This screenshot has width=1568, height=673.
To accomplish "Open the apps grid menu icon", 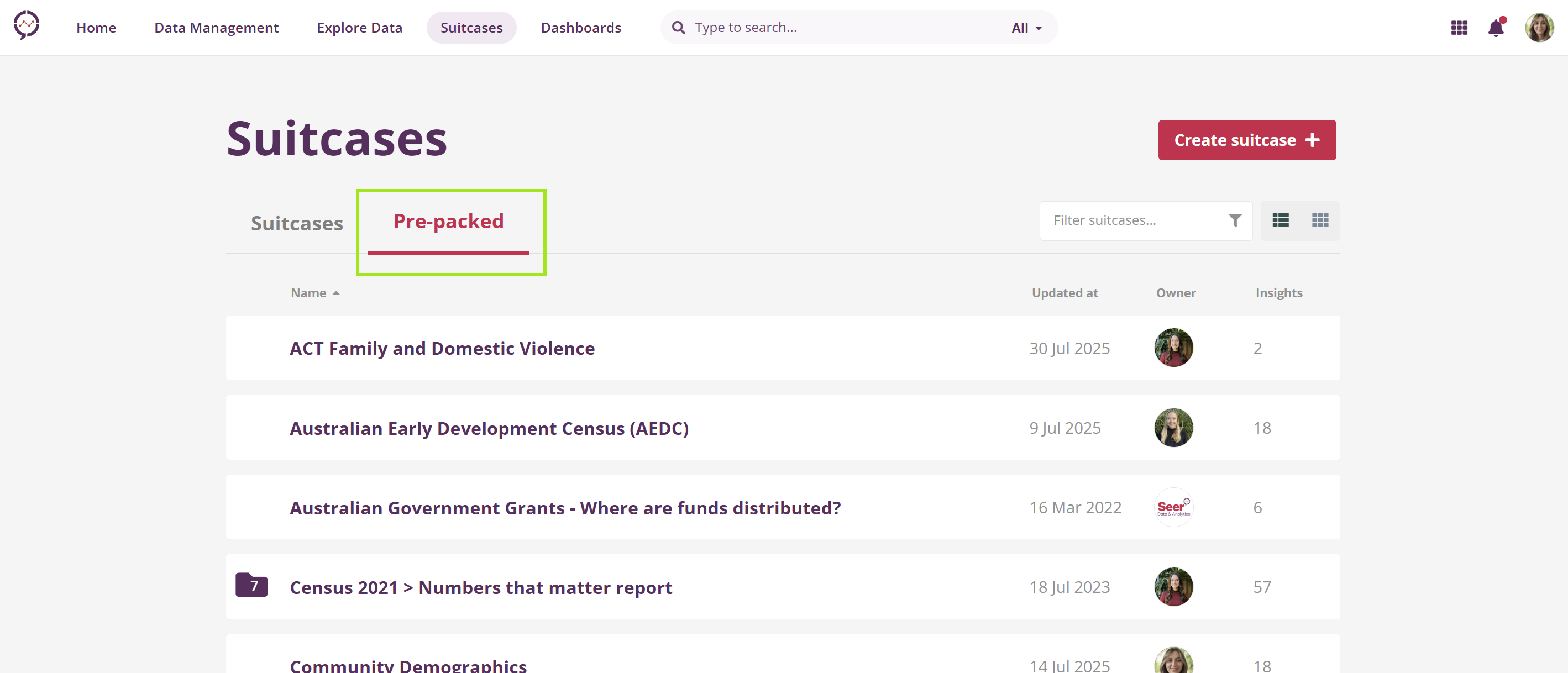I will point(1459,28).
